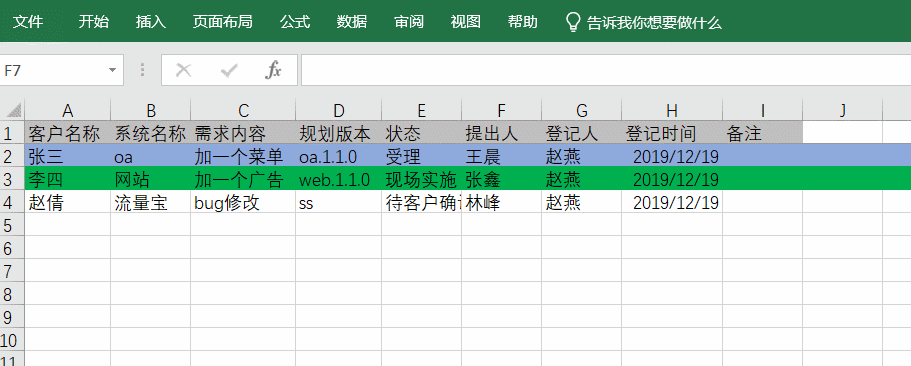911x366 pixels.
Task: Select row 4 header
Action: coord(12,202)
